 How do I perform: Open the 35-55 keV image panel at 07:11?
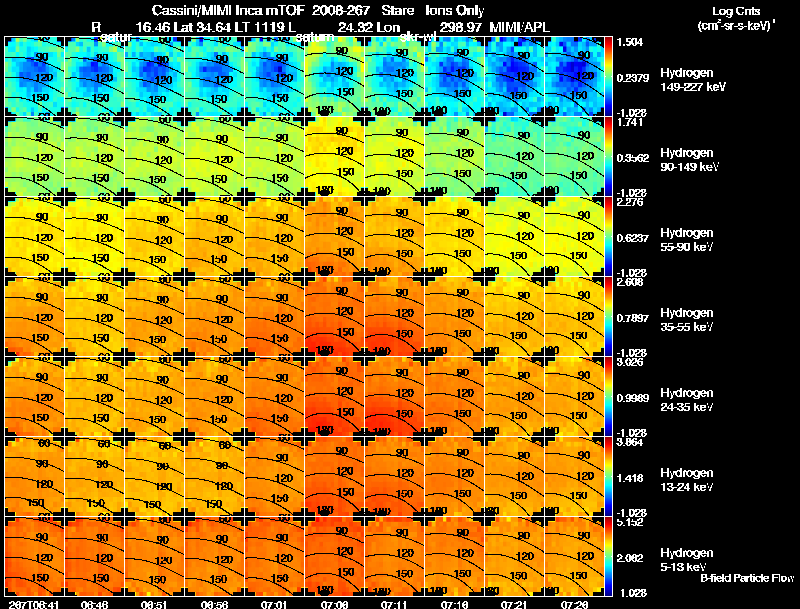[394, 316]
